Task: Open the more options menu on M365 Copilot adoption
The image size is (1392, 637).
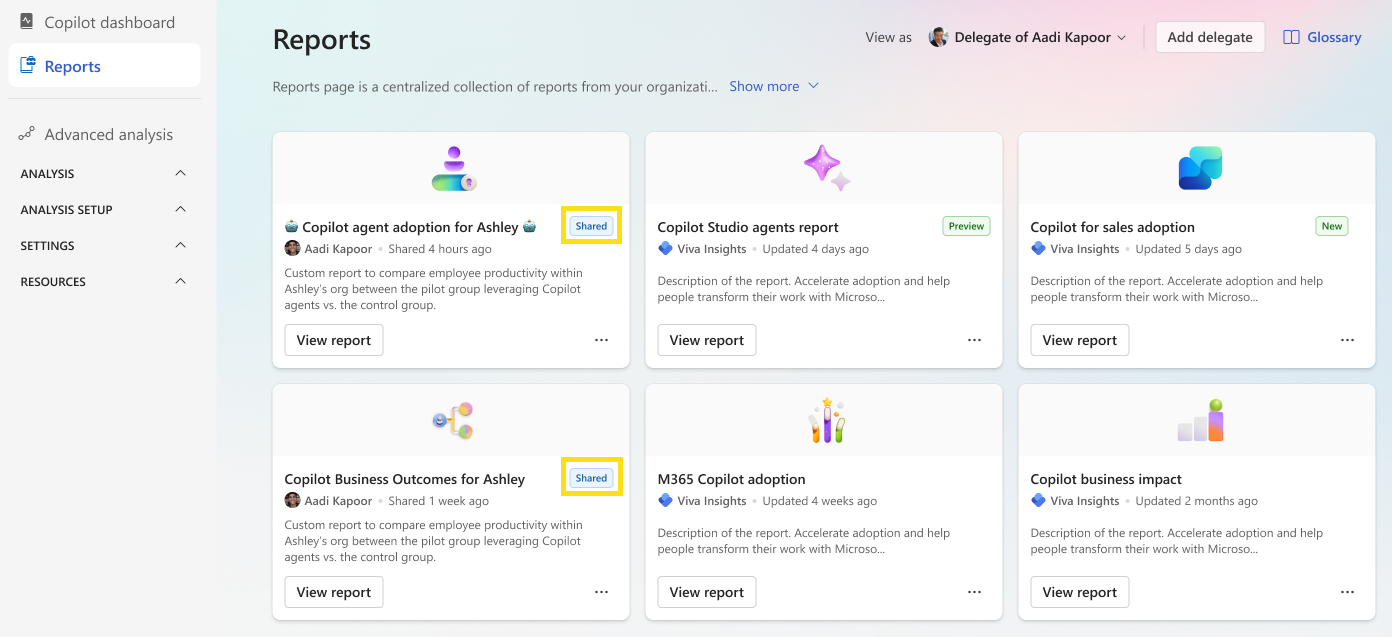Action: [x=974, y=592]
